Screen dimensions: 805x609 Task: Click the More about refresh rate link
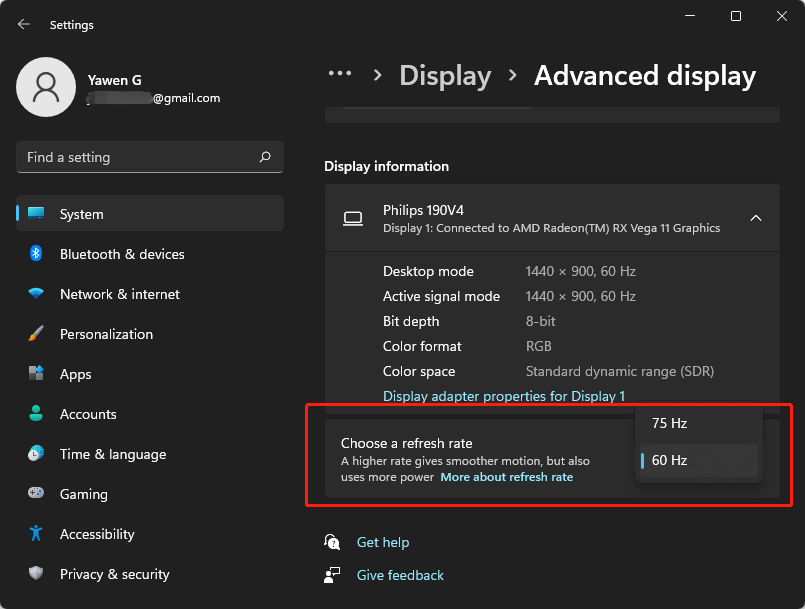tap(507, 477)
